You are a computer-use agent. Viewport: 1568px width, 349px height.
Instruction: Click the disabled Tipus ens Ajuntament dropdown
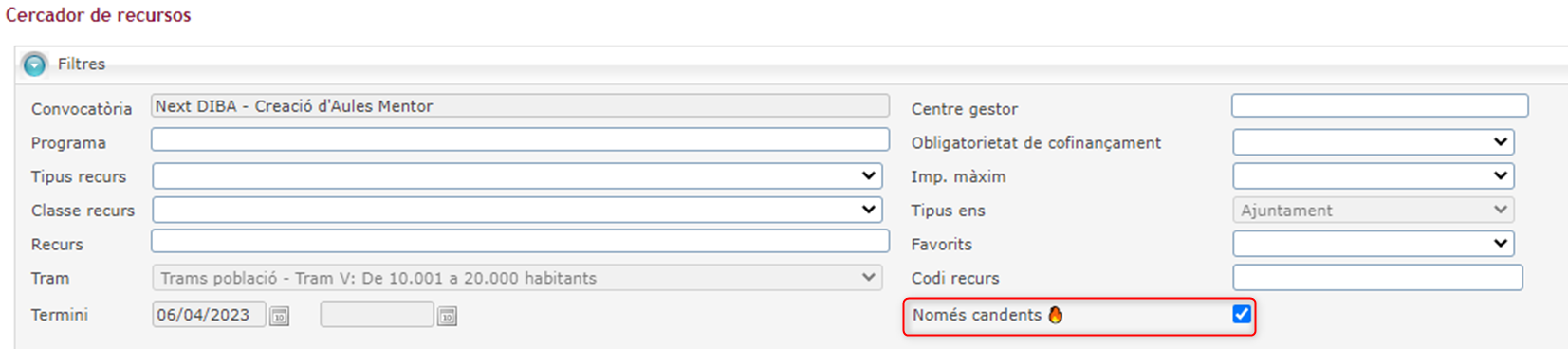click(x=1374, y=210)
